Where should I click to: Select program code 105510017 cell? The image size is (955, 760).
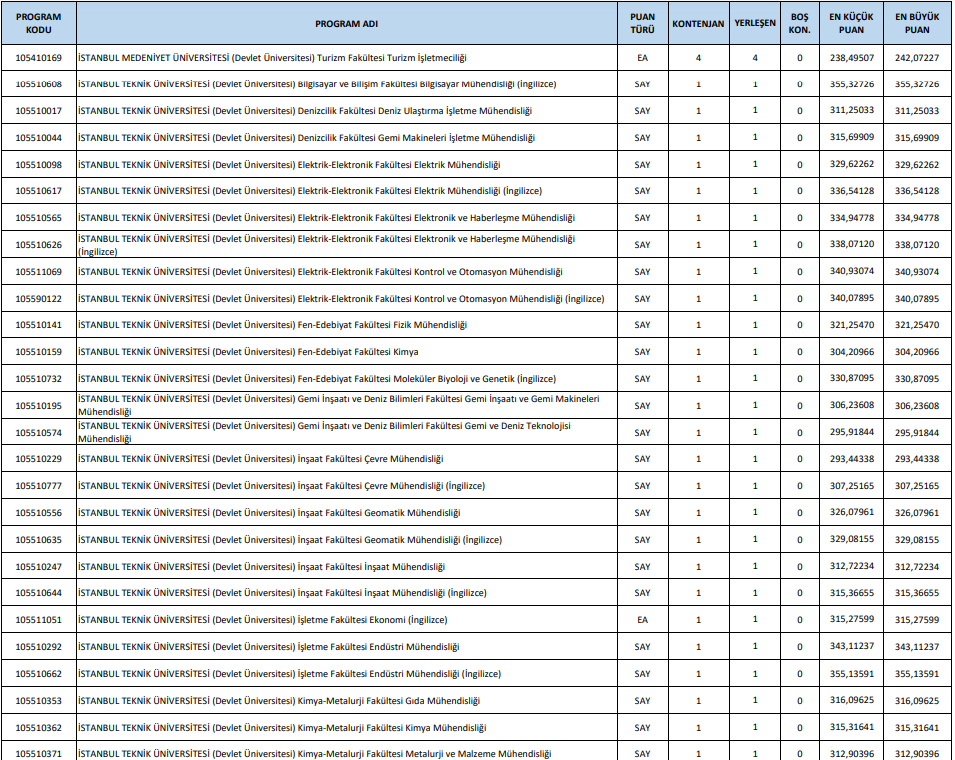tap(38, 110)
